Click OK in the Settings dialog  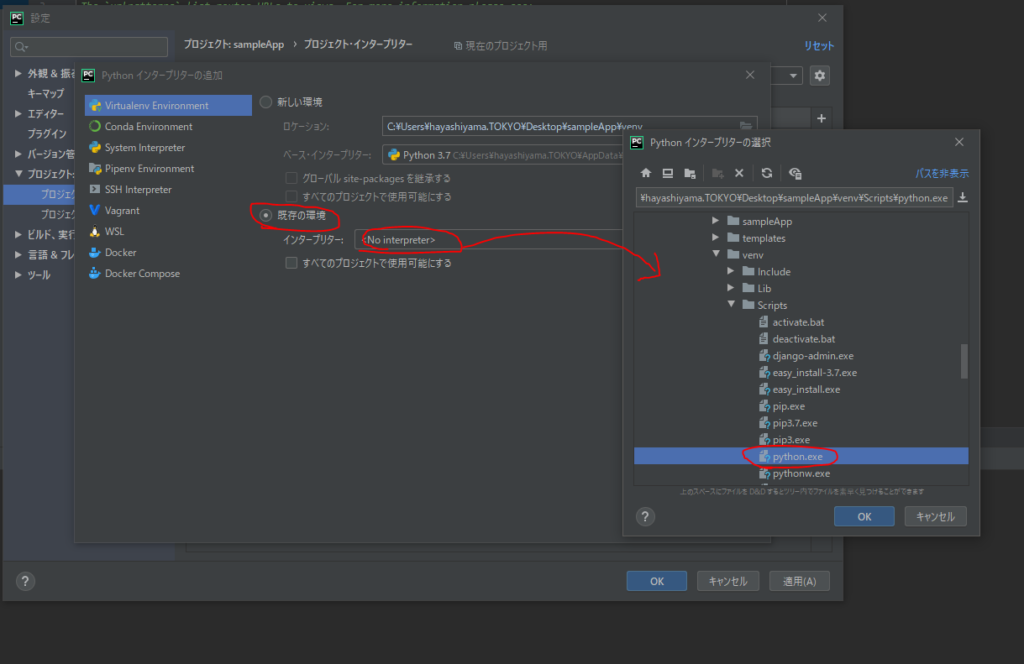pyautogui.click(x=656, y=581)
